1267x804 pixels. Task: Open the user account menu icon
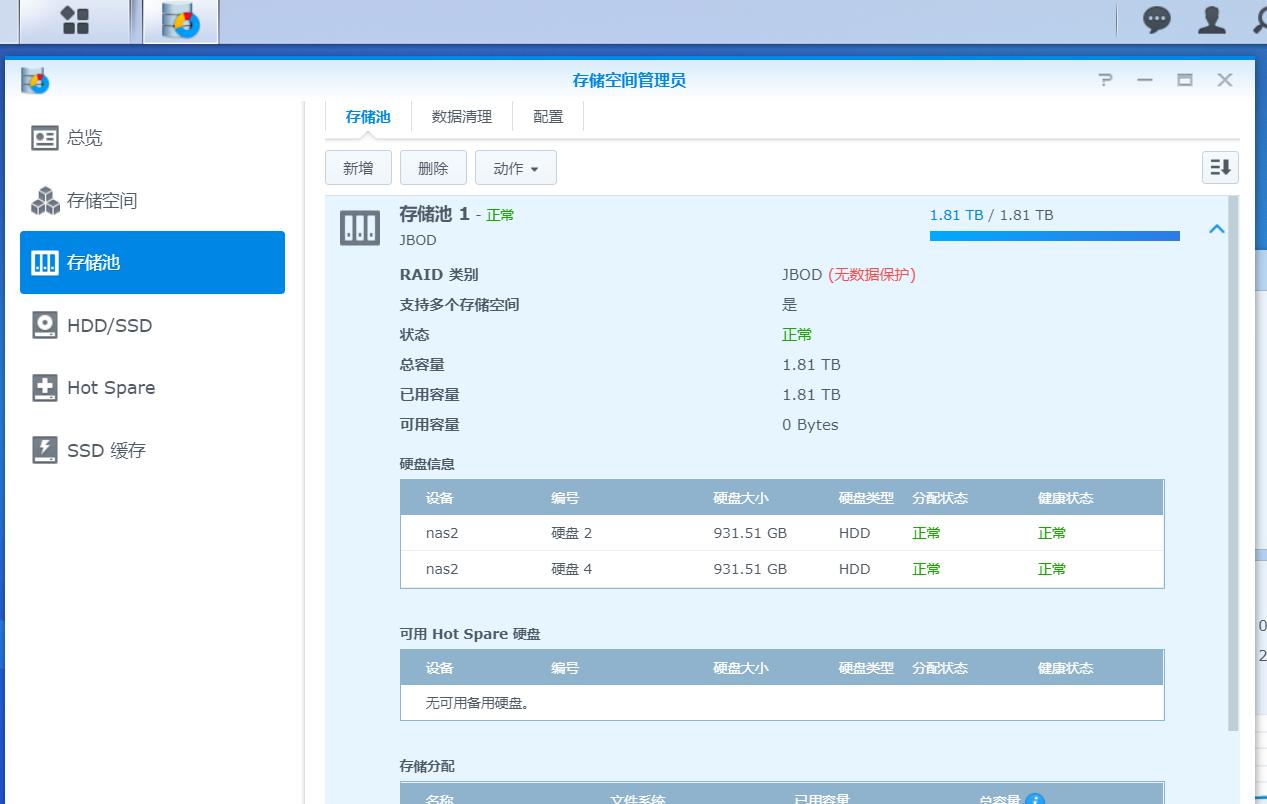[x=1210, y=20]
